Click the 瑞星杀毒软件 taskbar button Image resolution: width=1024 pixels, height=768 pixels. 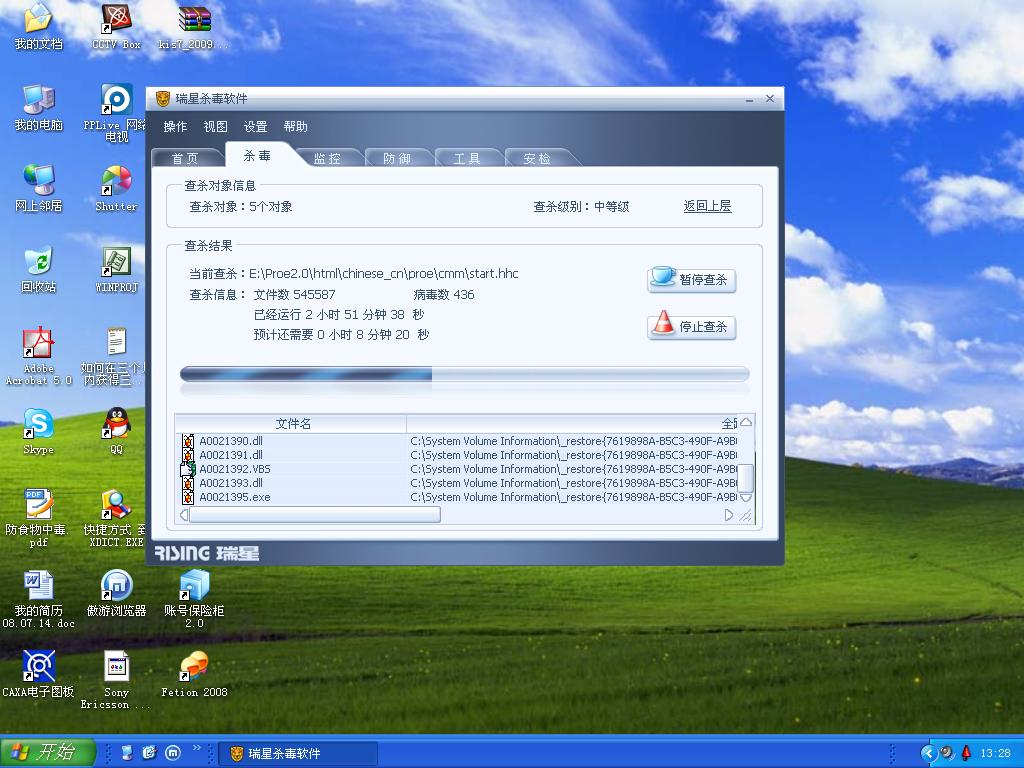298,754
